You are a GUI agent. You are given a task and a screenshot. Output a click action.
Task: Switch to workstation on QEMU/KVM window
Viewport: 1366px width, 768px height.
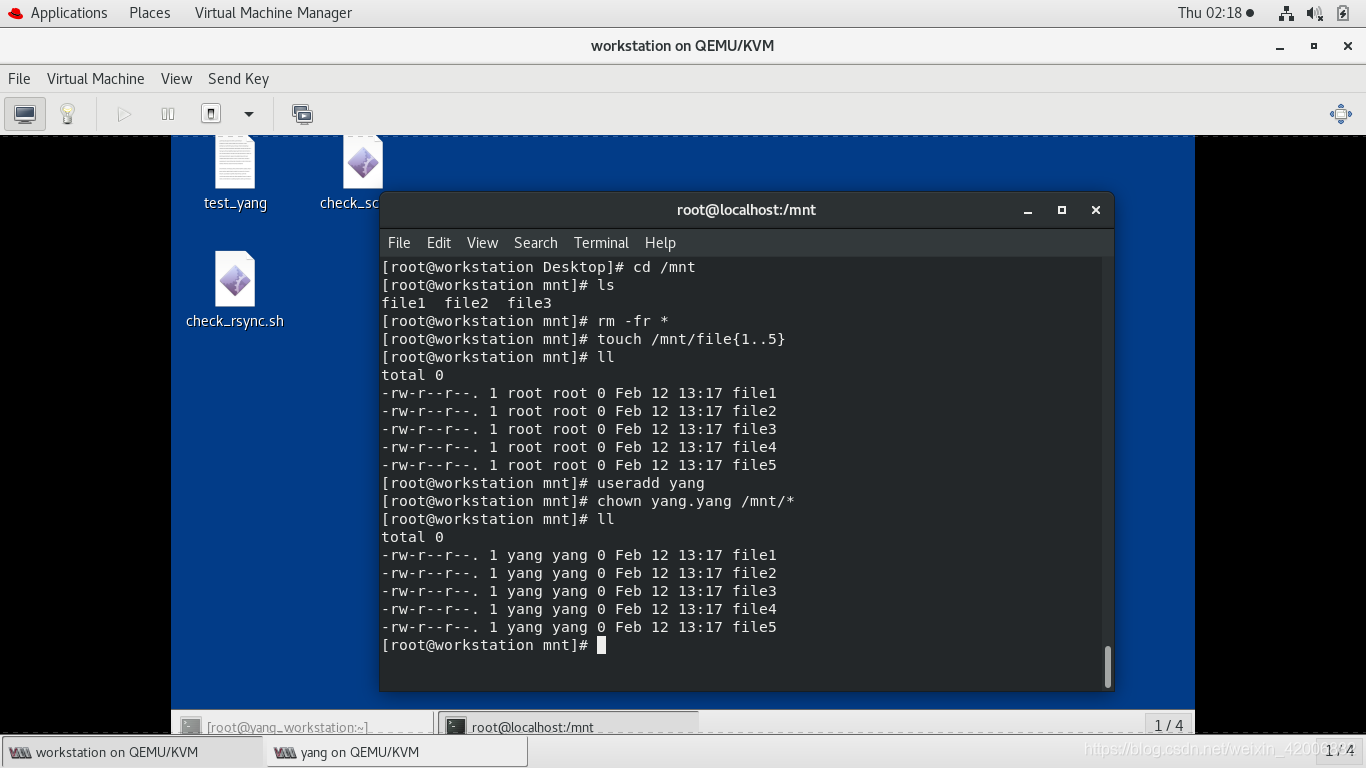(132, 752)
